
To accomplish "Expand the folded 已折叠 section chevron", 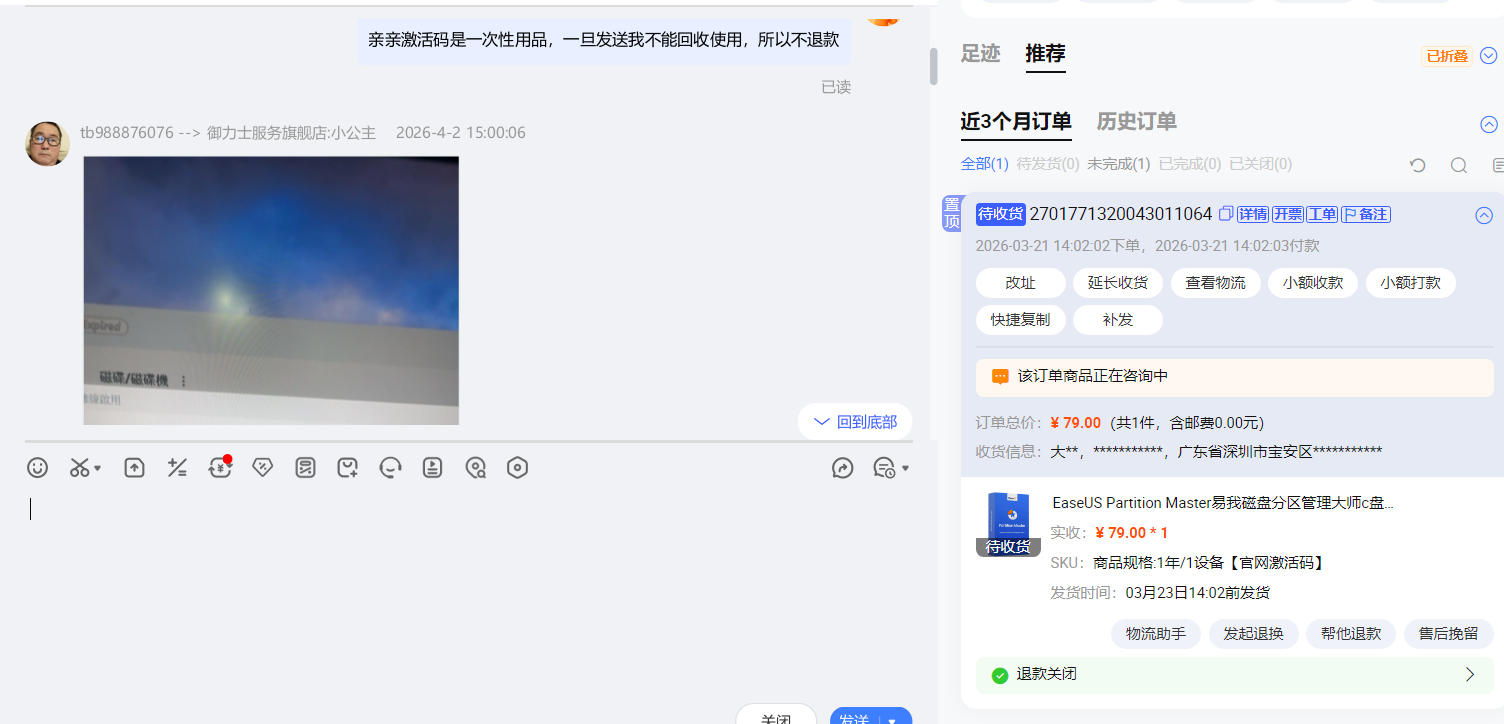I will pos(1488,56).
